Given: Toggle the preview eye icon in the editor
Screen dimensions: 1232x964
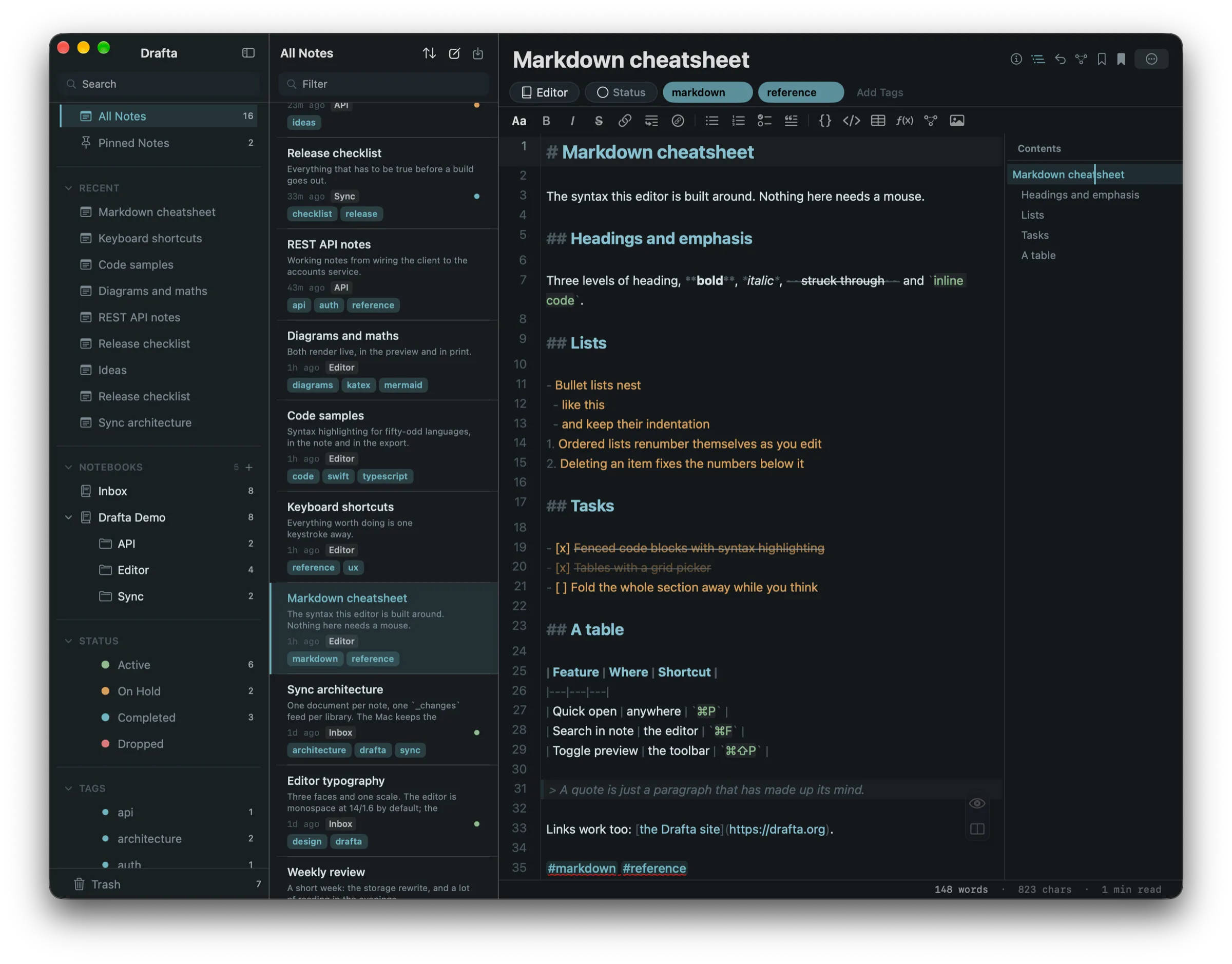Looking at the screenshot, I should coord(977,803).
